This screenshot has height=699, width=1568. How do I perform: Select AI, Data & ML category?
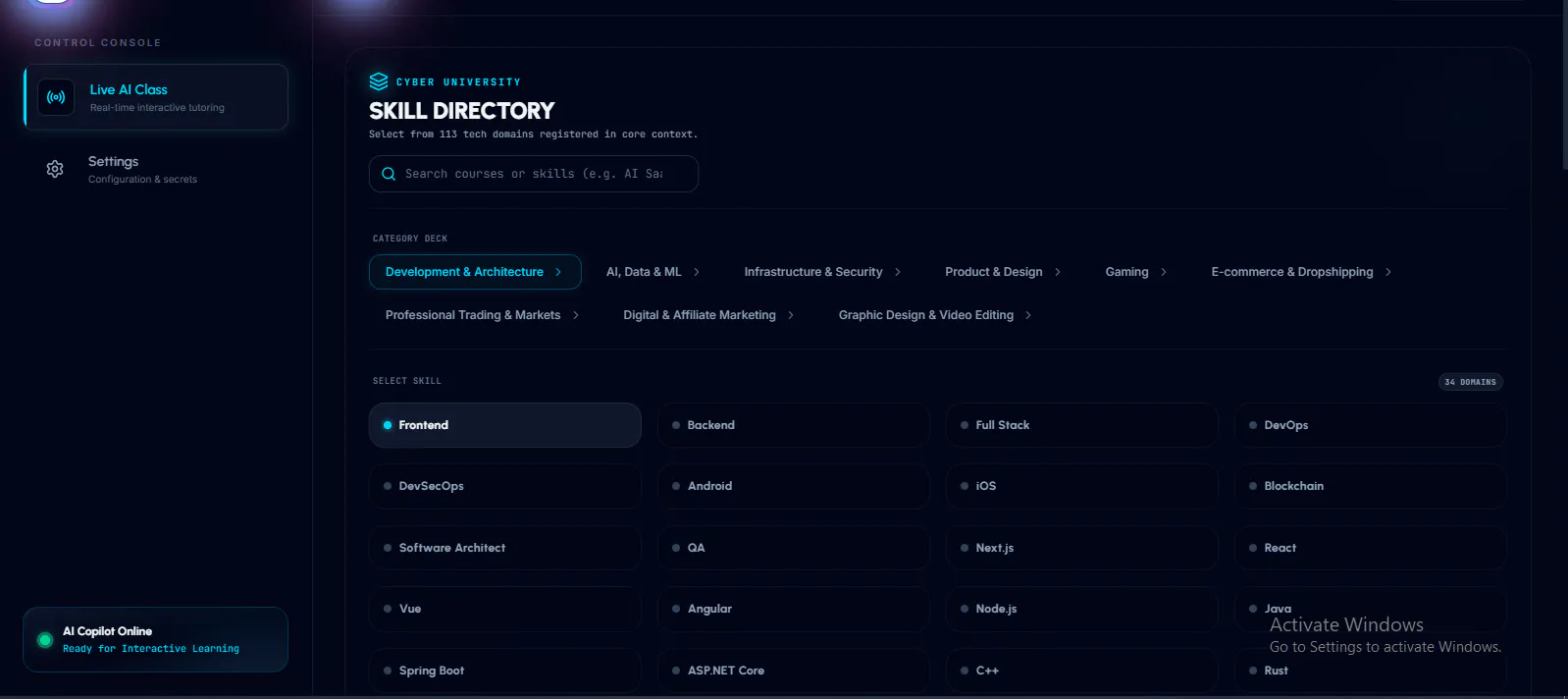pos(653,272)
